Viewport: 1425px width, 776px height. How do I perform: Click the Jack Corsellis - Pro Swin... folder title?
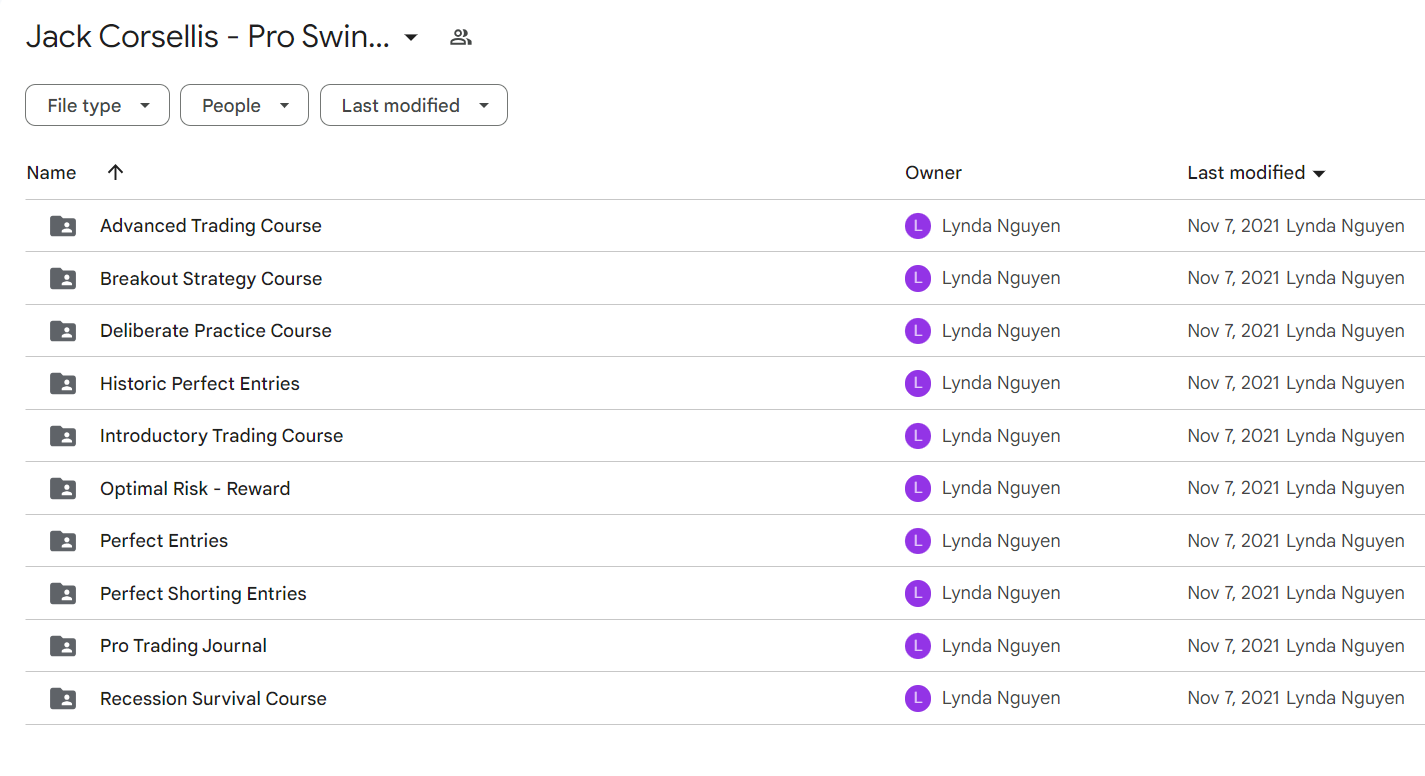[x=208, y=37]
